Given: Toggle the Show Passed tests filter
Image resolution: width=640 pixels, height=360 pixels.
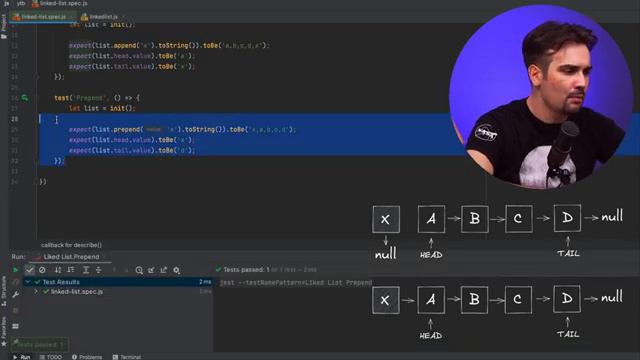Looking at the screenshot, I should coord(29,270).
